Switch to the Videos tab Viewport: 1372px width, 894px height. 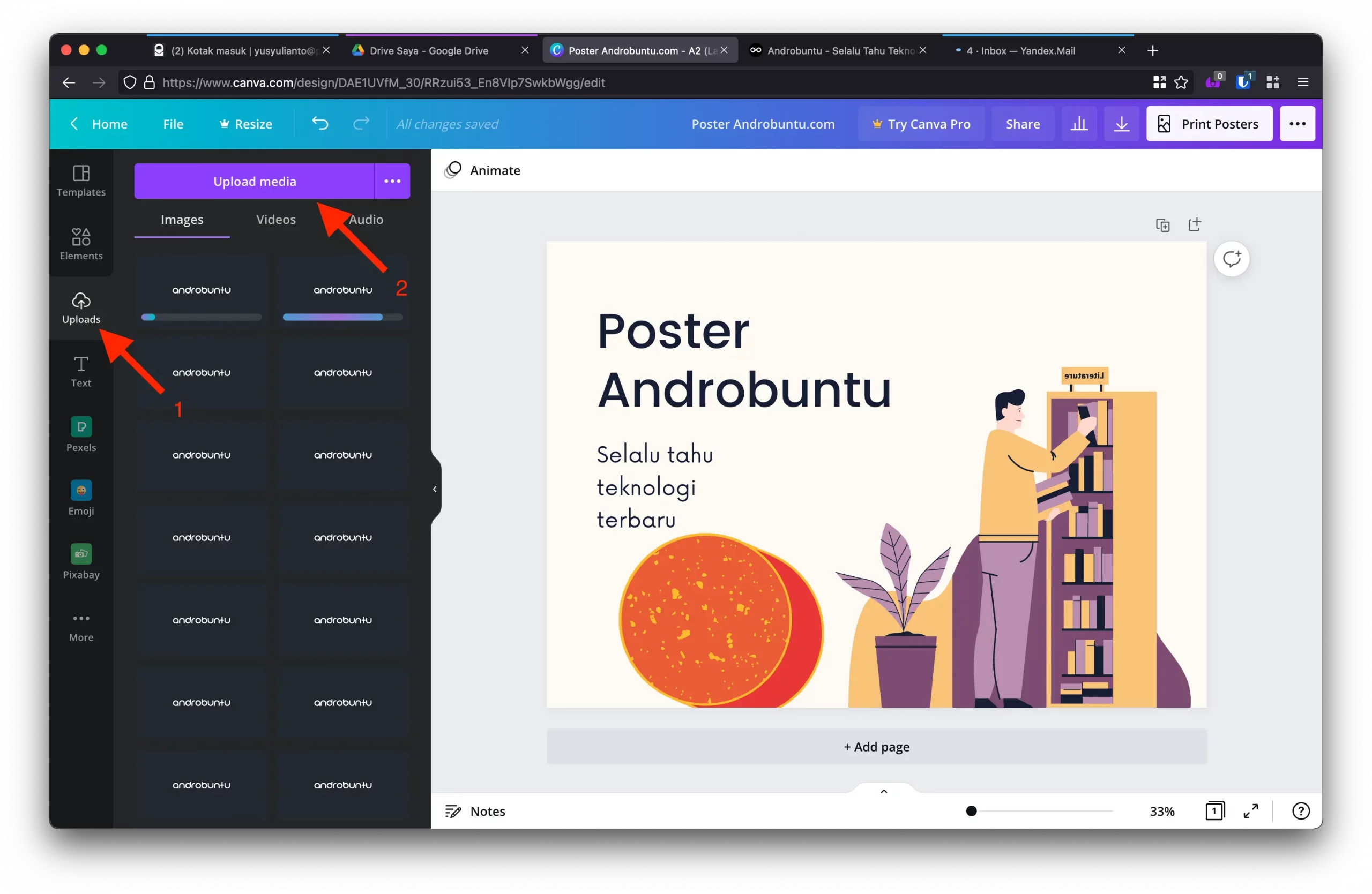tap(276, 219)
